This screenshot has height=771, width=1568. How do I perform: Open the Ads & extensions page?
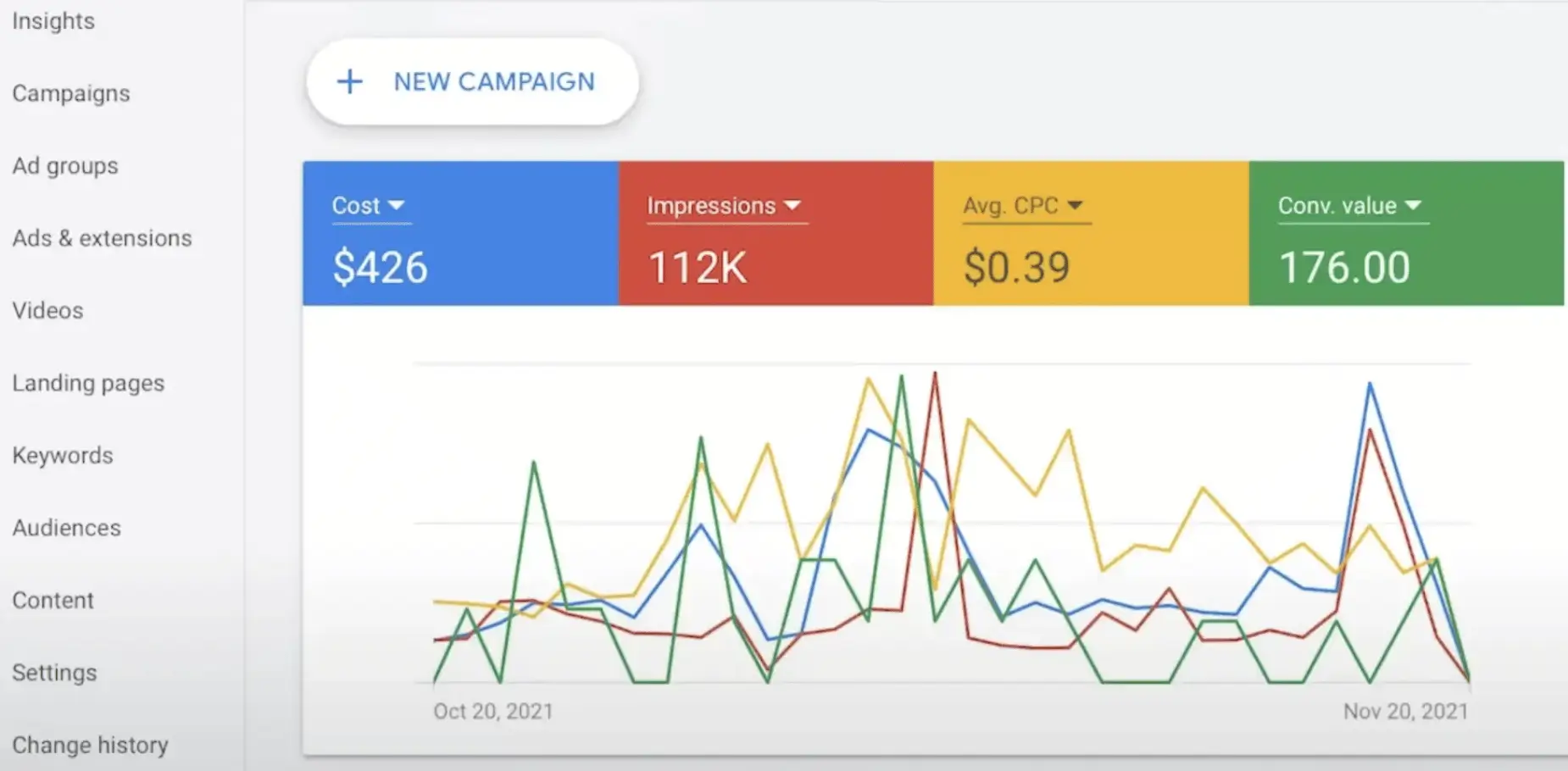click(102, 238)
